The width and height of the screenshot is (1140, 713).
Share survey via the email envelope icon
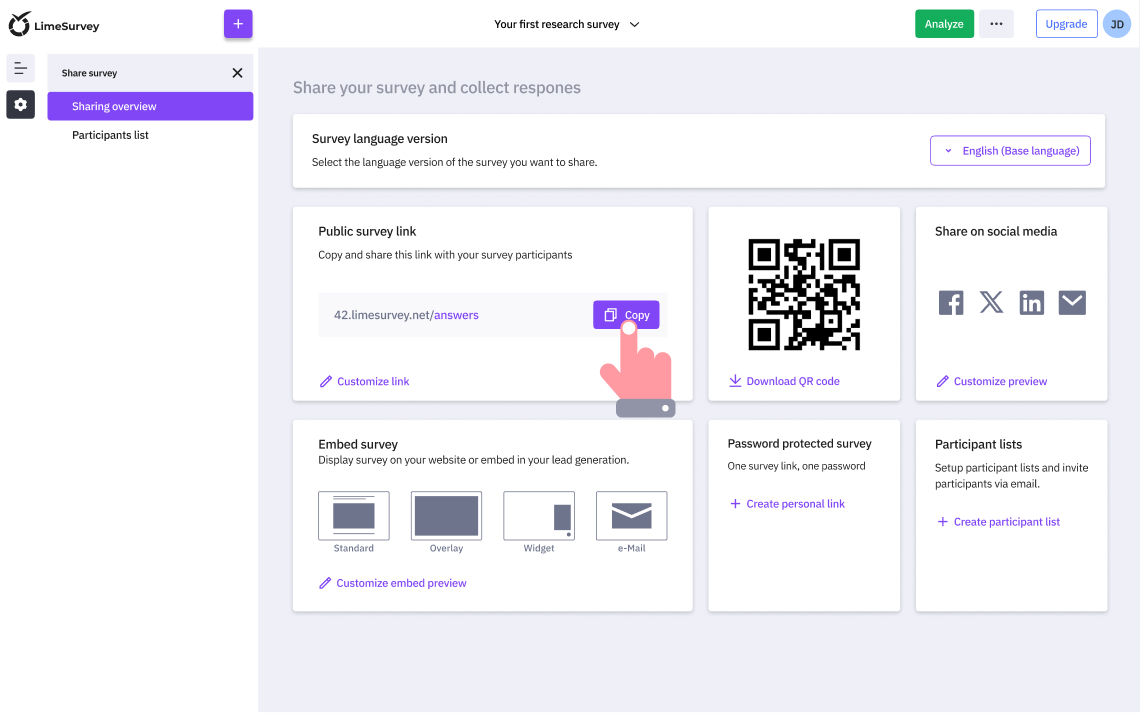tap(1071, 302)
